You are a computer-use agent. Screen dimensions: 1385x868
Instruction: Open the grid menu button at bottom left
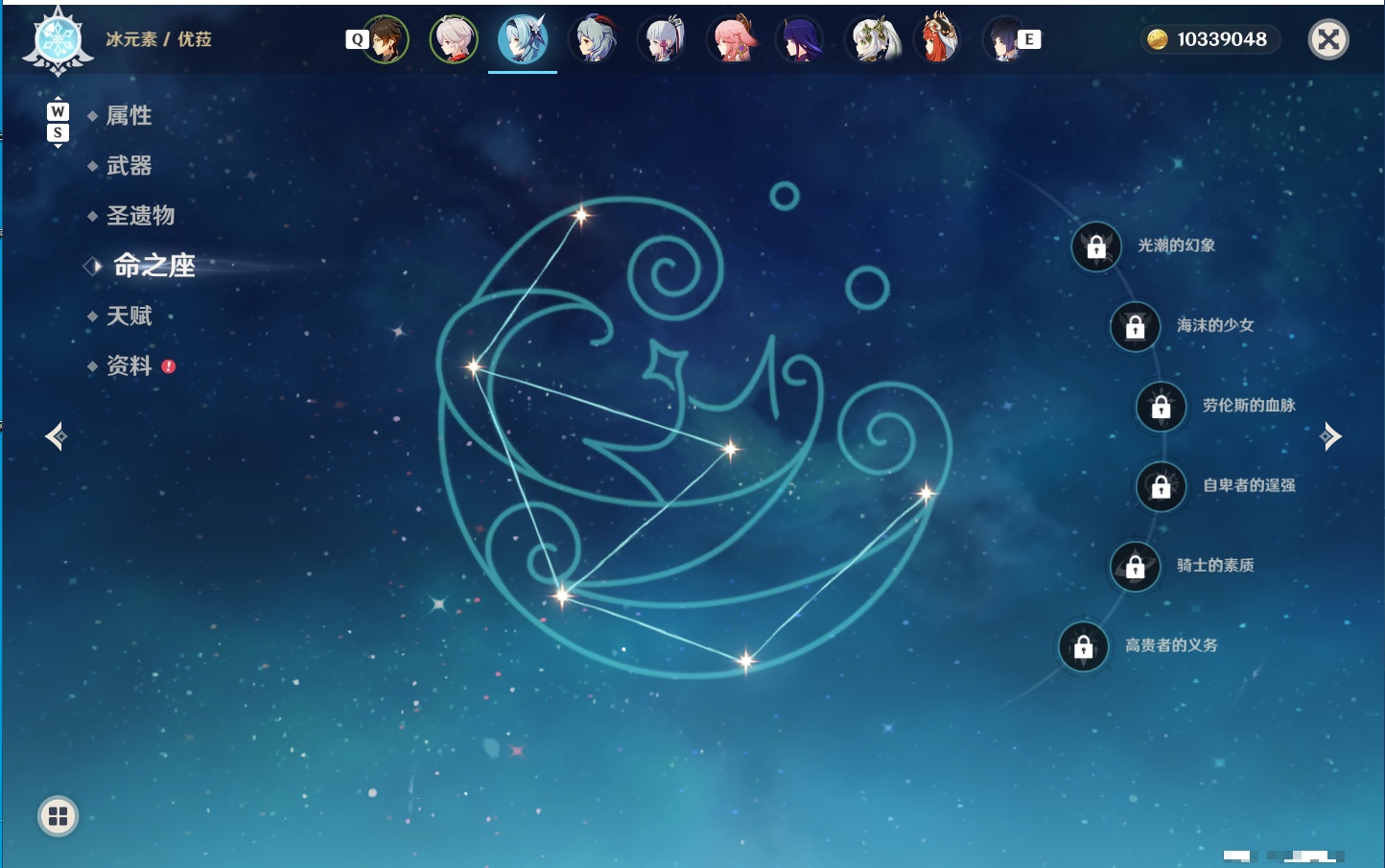(x=58, y=816)
